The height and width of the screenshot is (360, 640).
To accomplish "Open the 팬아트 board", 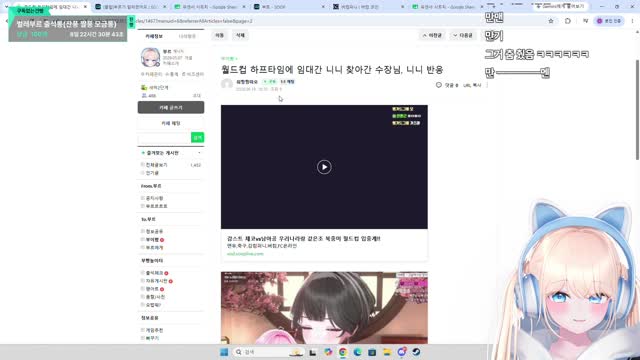I will [x=152, y=289].
